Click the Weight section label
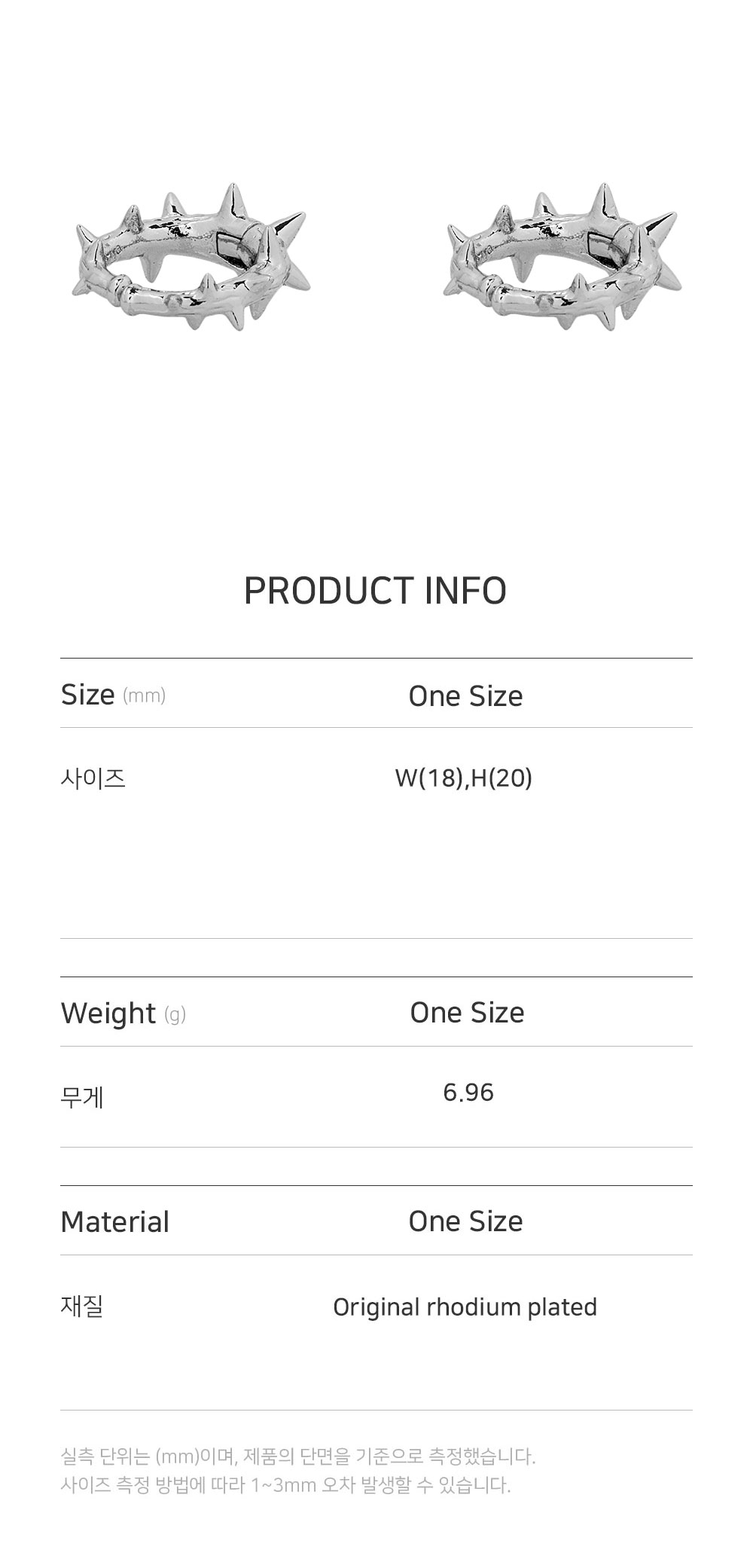 click(x=108, y=1013)
